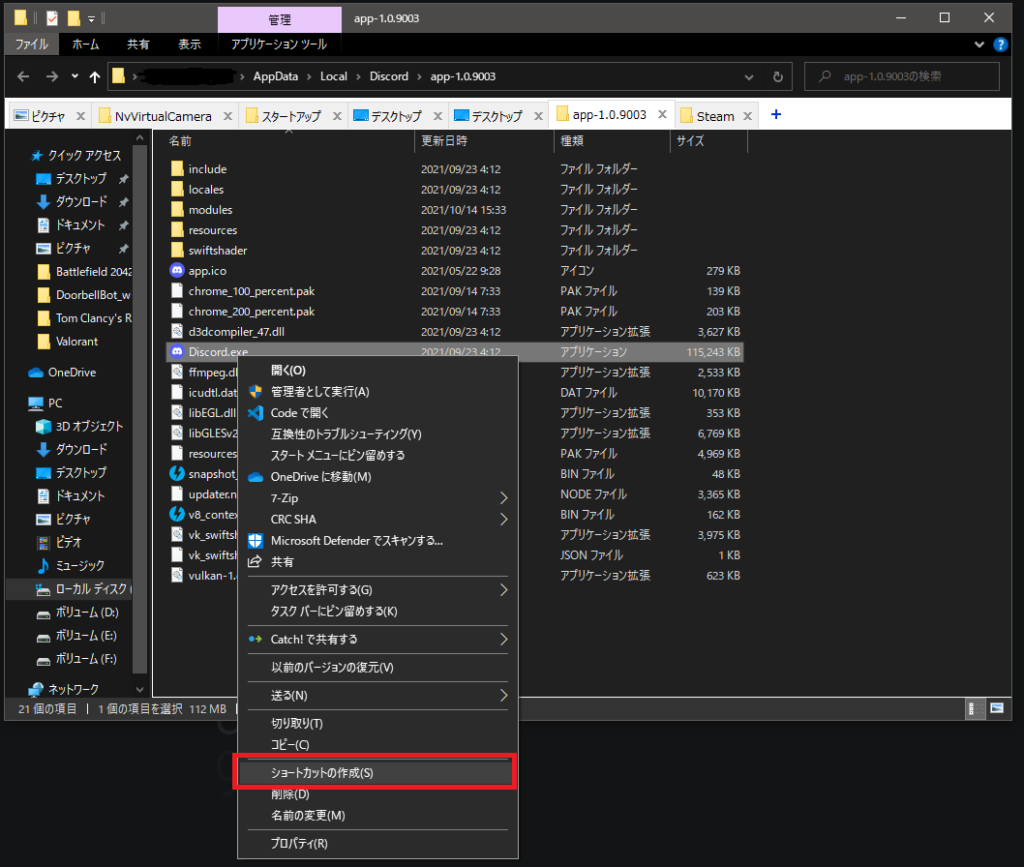Image resolution: width=1024 pixels, height=867 pixels.
Task: Collapse the ribbon using the chevron near help
Action: (x=978, y=44)
